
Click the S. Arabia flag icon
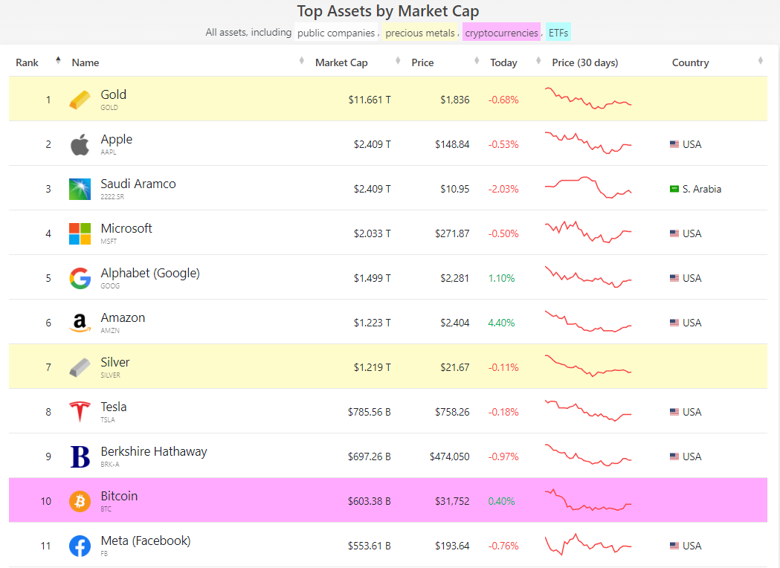[x=674, y=189]
